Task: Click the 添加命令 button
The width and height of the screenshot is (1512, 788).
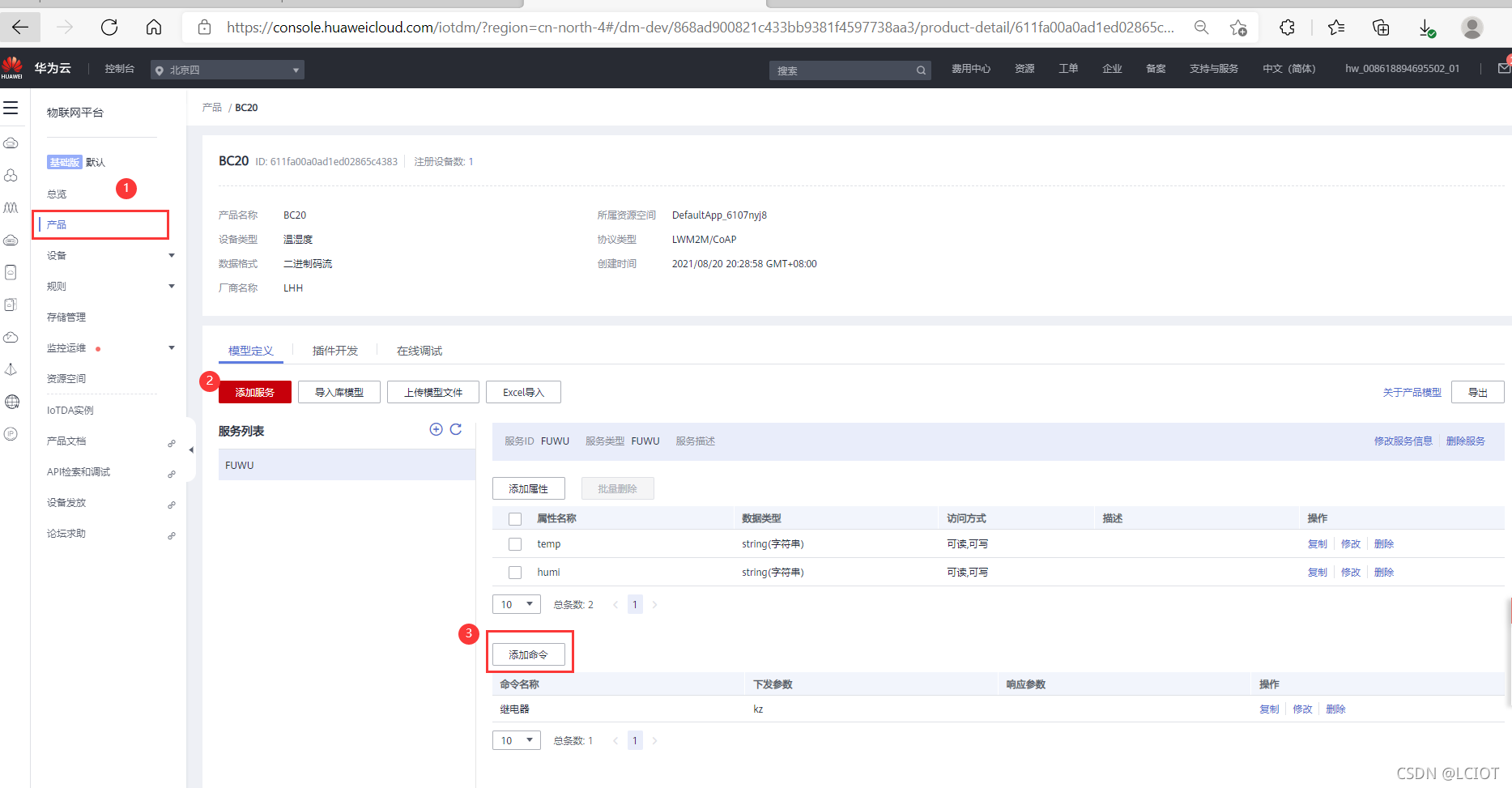Action: pos(529,654)
